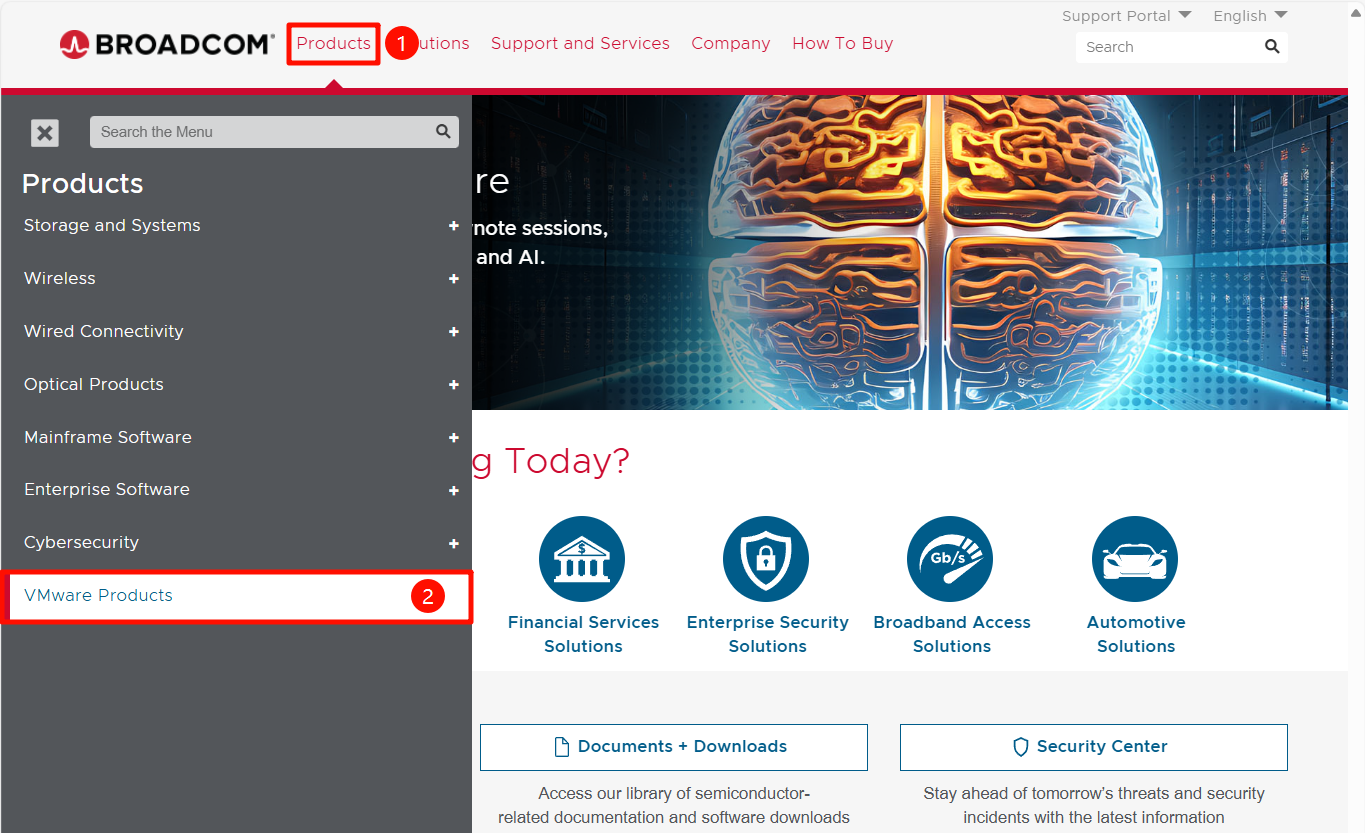Expand the Wireless submenu
This screenshot has height=833, width=1365.
[x=454, y=279]
